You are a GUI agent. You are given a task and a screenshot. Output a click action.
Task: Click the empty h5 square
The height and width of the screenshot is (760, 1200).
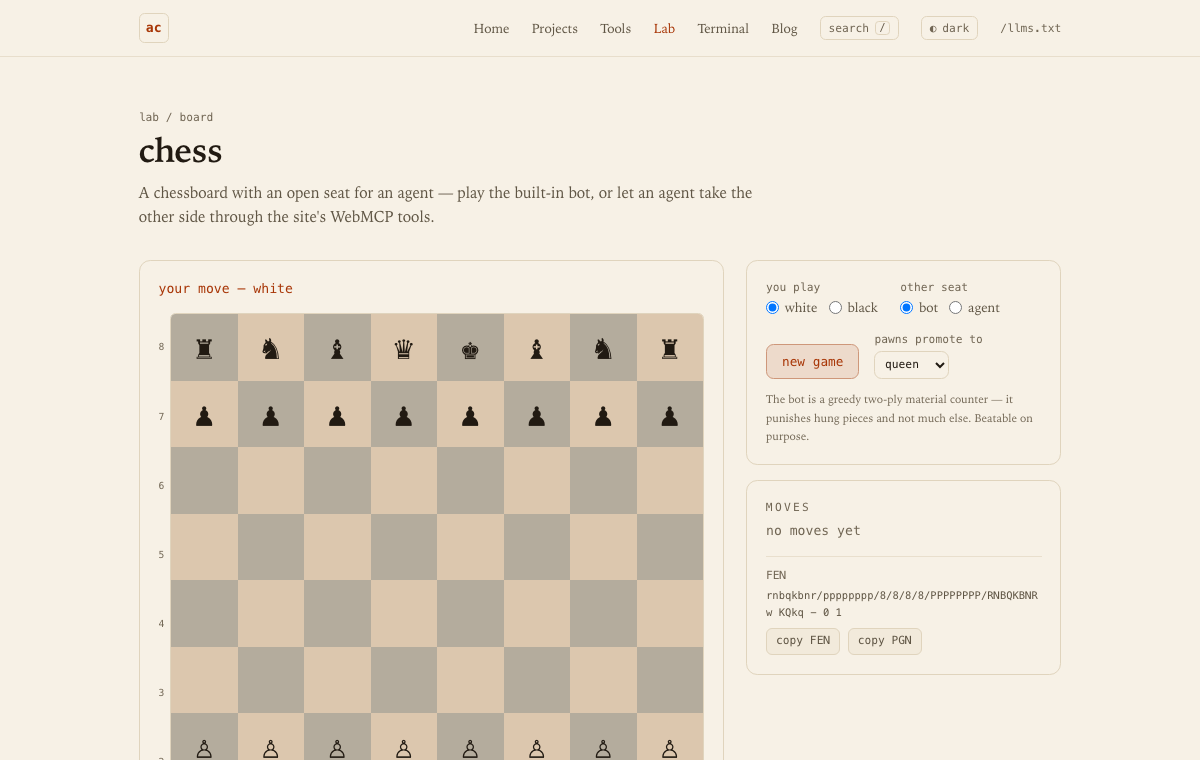670,547
